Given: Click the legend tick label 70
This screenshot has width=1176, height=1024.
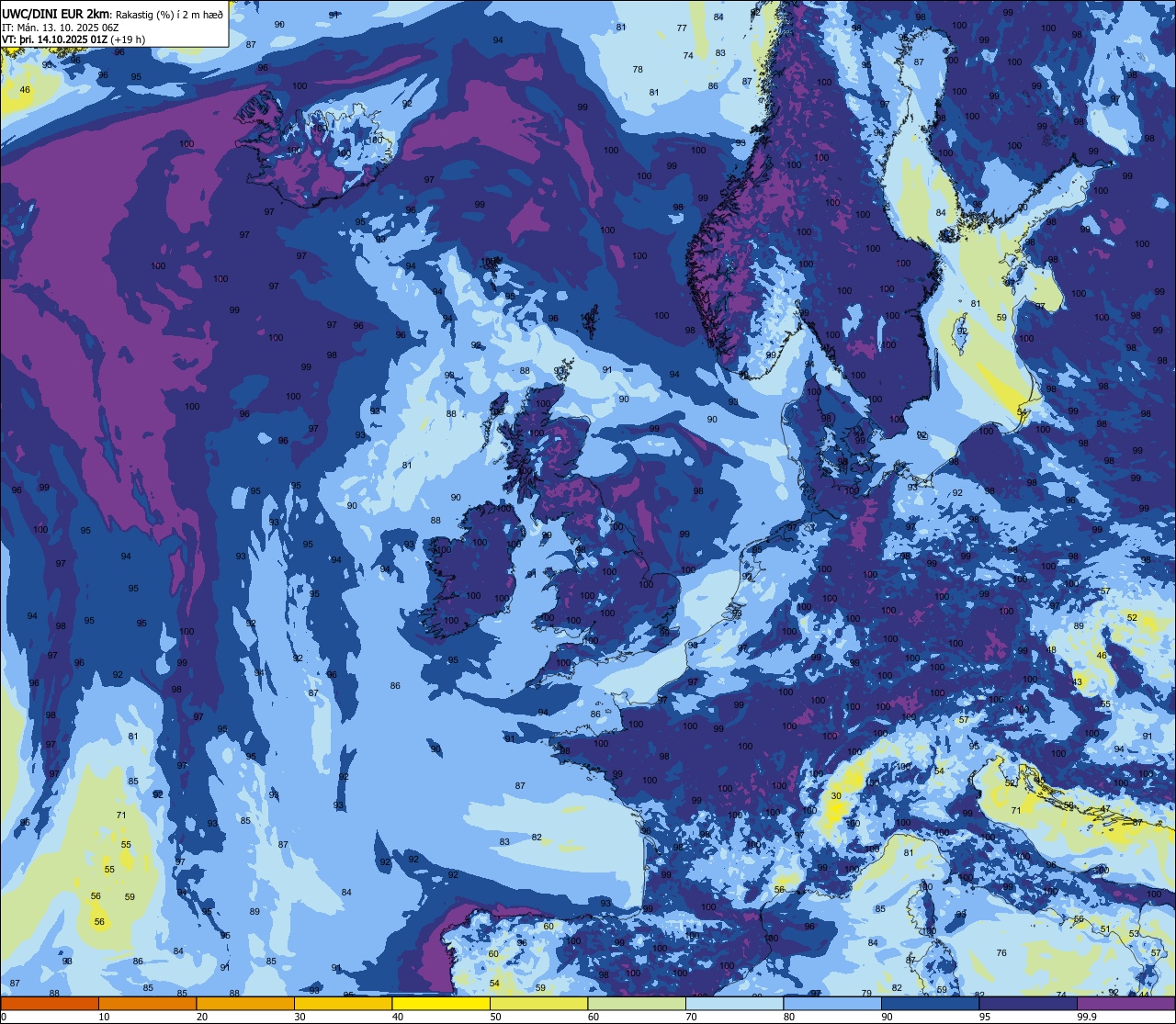Looking at the screenshot, I should [x=691, y=1017].
